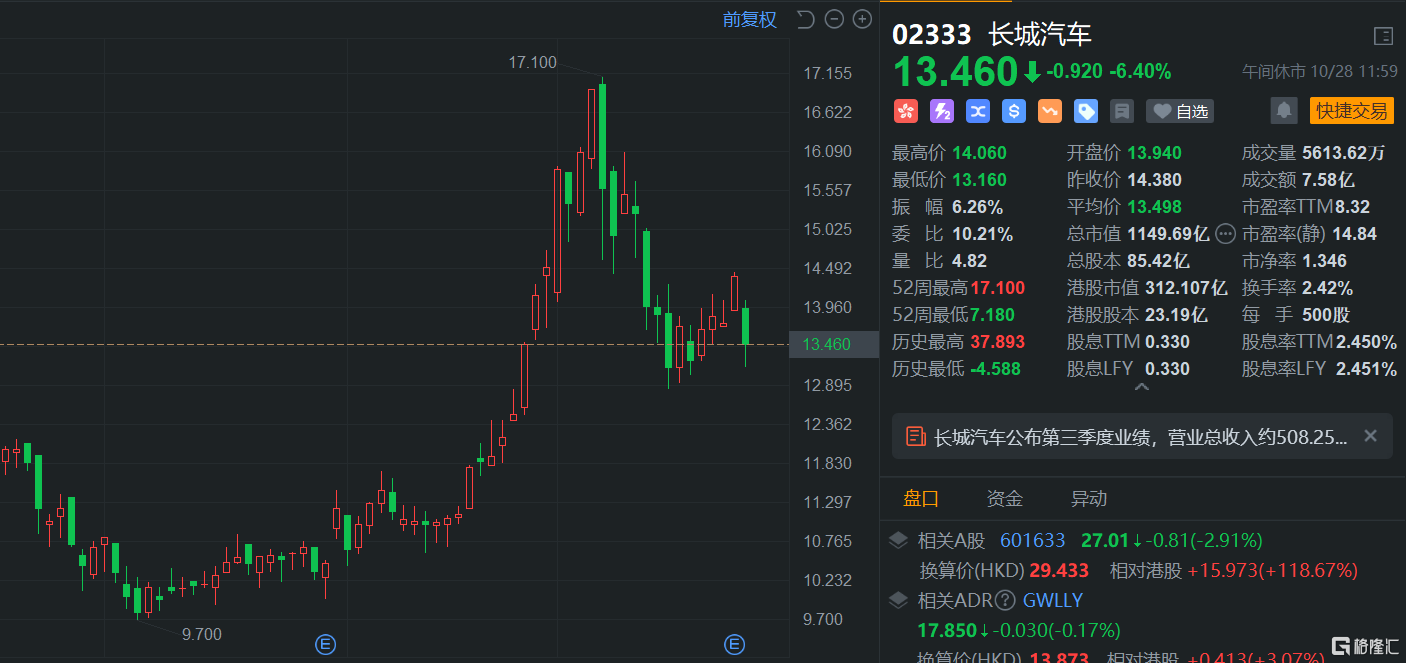
Task: Click the 开盘价 13.940 value
Action: (x=1155, y=153)
